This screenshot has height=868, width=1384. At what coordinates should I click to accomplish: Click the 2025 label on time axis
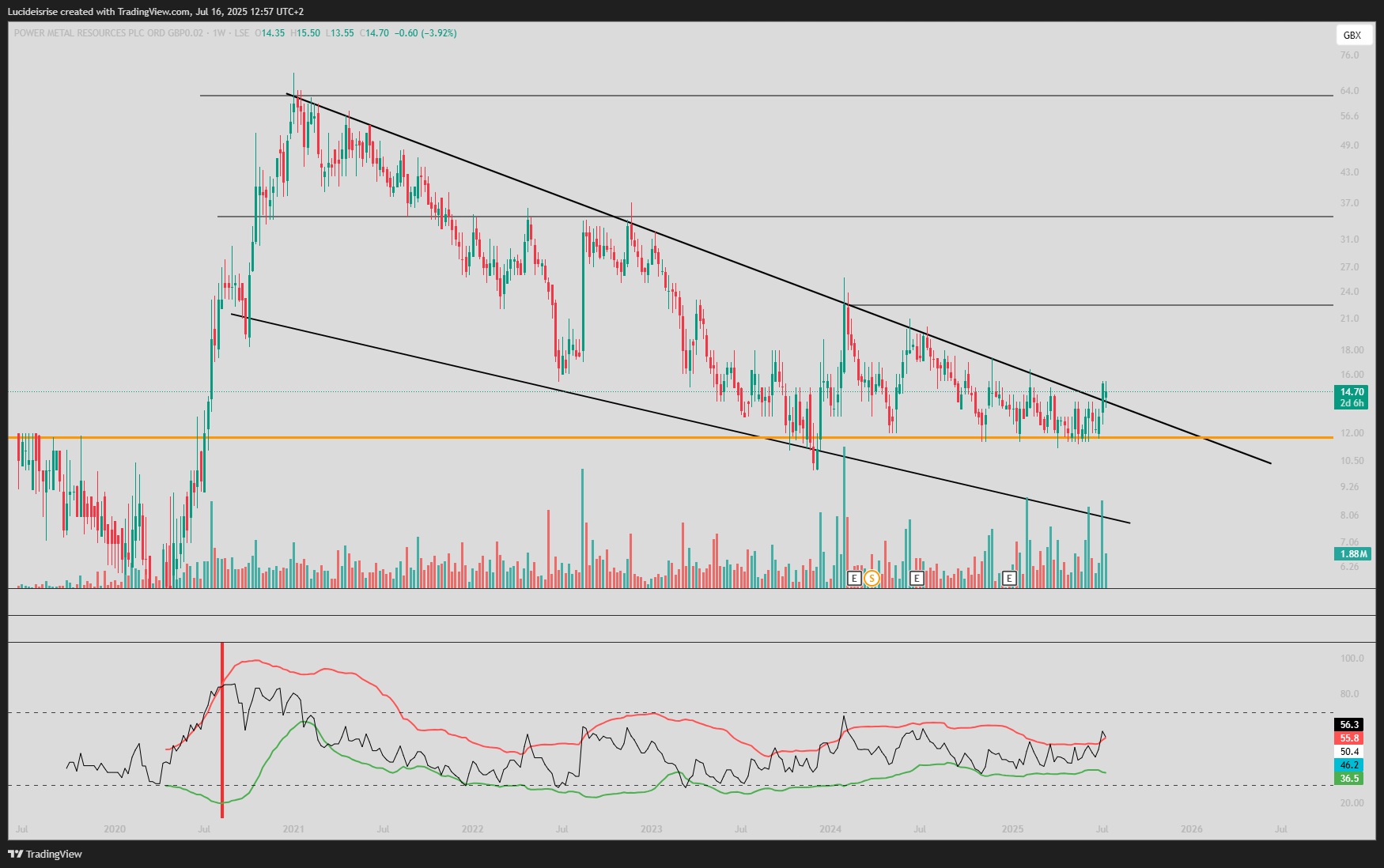pos(1012,829)
